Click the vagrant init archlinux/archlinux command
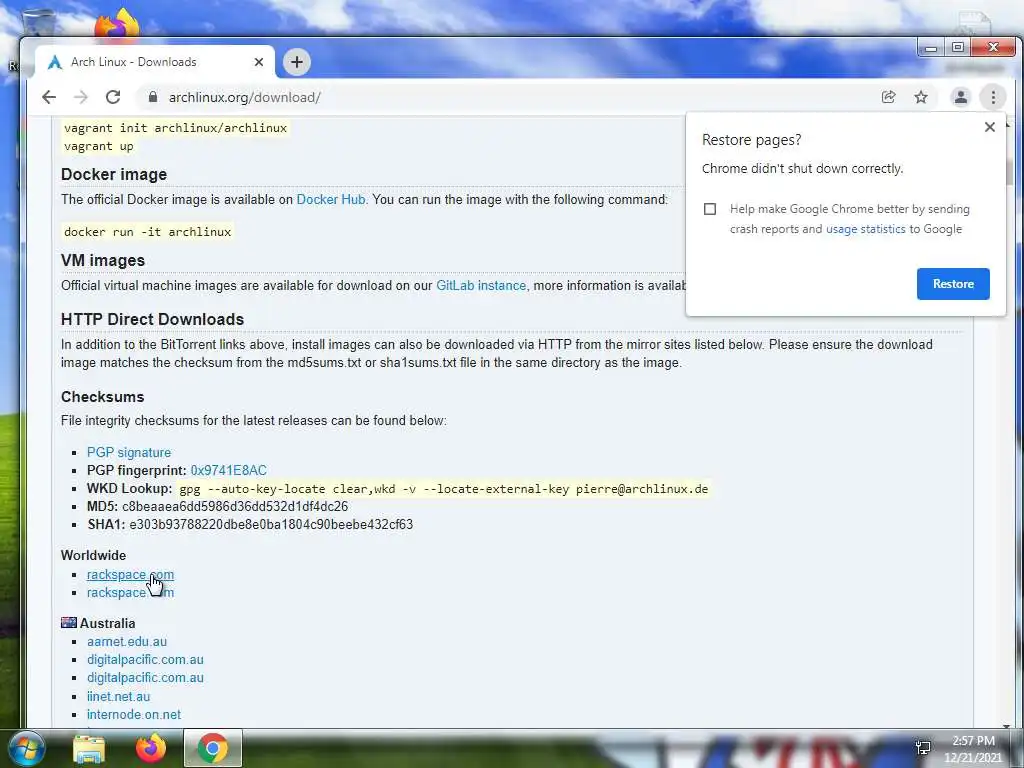This screenshot has height=768, width=1024. coord(175,128)
